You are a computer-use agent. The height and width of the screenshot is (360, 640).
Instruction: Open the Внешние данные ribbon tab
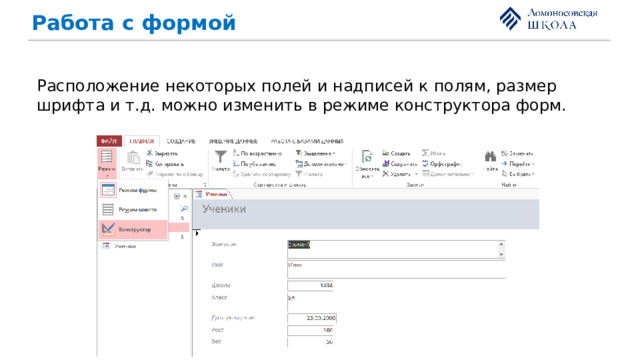(233, 141)
